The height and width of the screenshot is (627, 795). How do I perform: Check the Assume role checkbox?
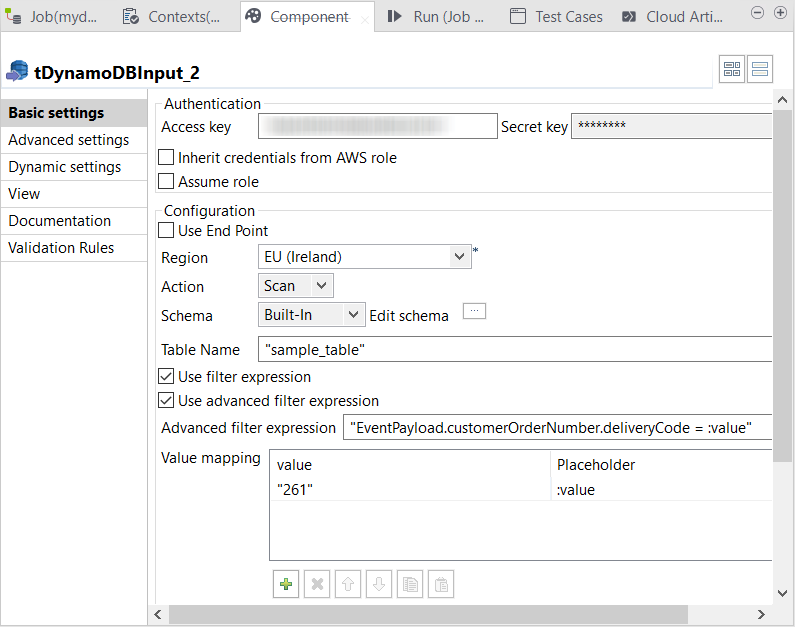pos(167,182)
